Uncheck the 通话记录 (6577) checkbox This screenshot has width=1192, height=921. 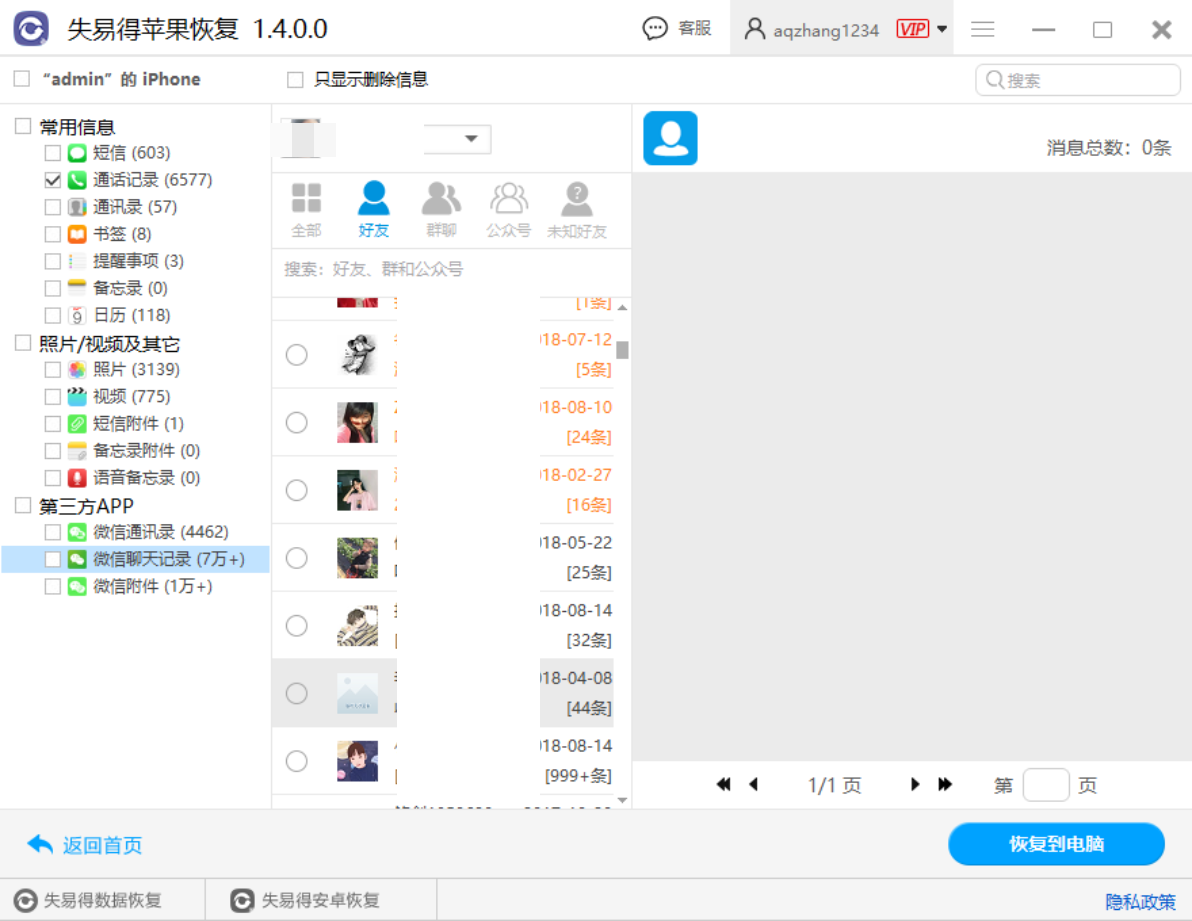coord(52,180)
